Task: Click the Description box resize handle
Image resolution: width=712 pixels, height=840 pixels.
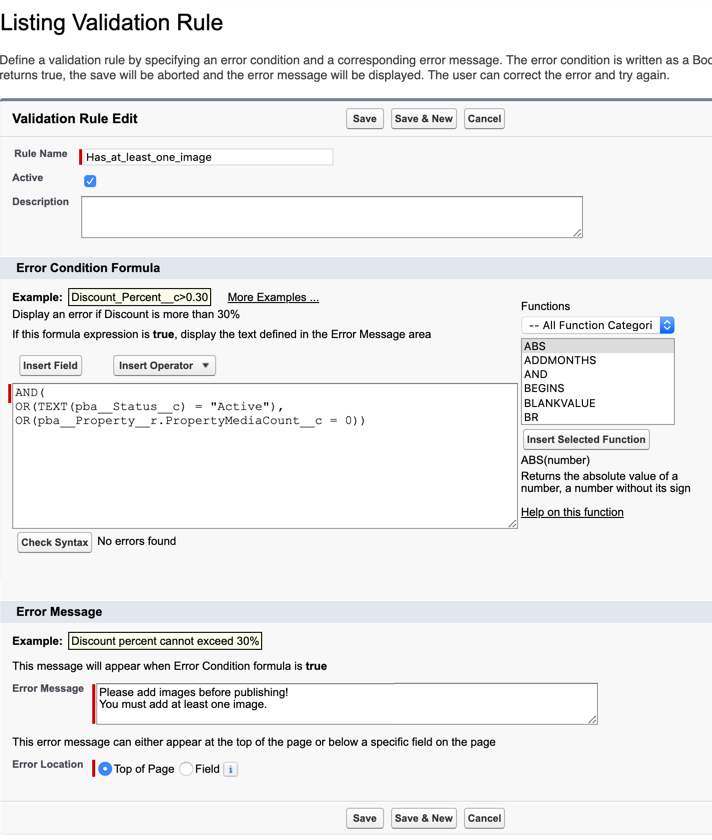Action: [578, 232]
